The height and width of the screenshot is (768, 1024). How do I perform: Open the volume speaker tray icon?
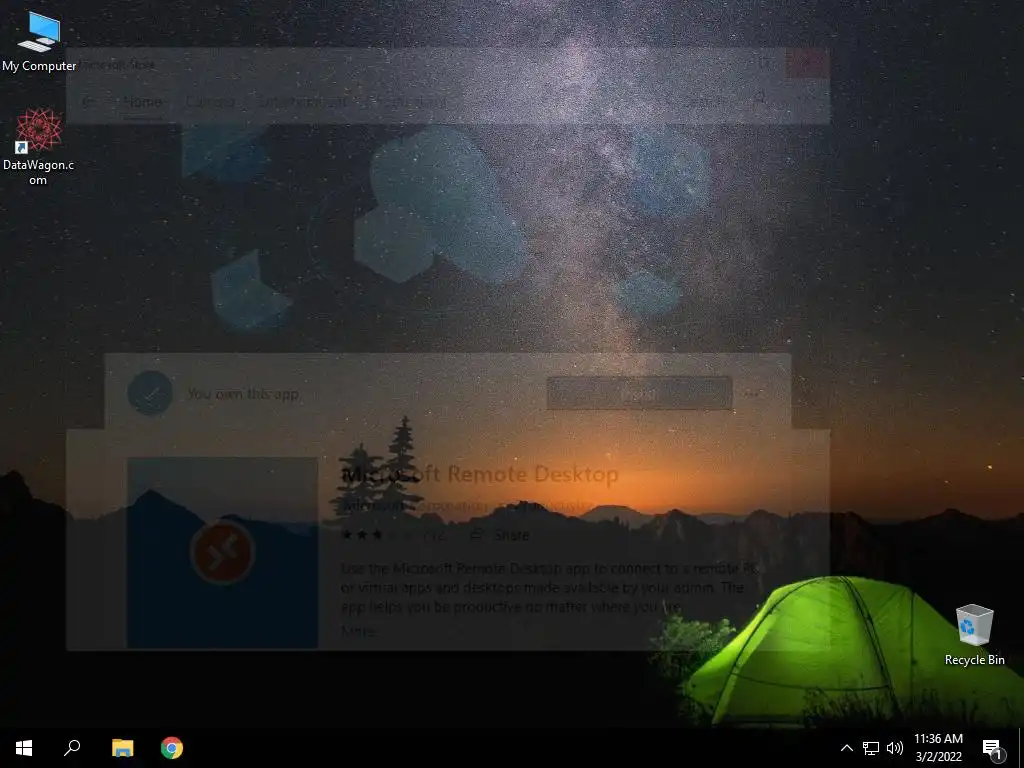(895, 748)
